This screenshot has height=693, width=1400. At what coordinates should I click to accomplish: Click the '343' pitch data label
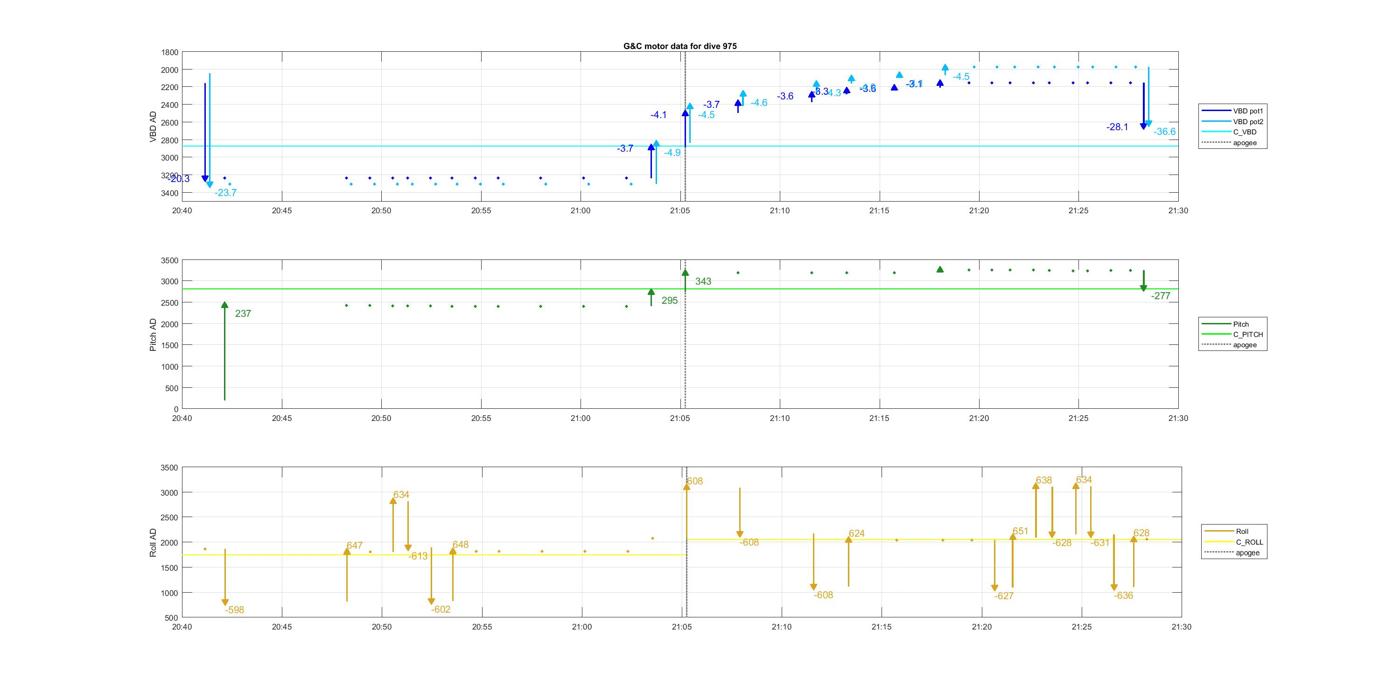[703, 282]
